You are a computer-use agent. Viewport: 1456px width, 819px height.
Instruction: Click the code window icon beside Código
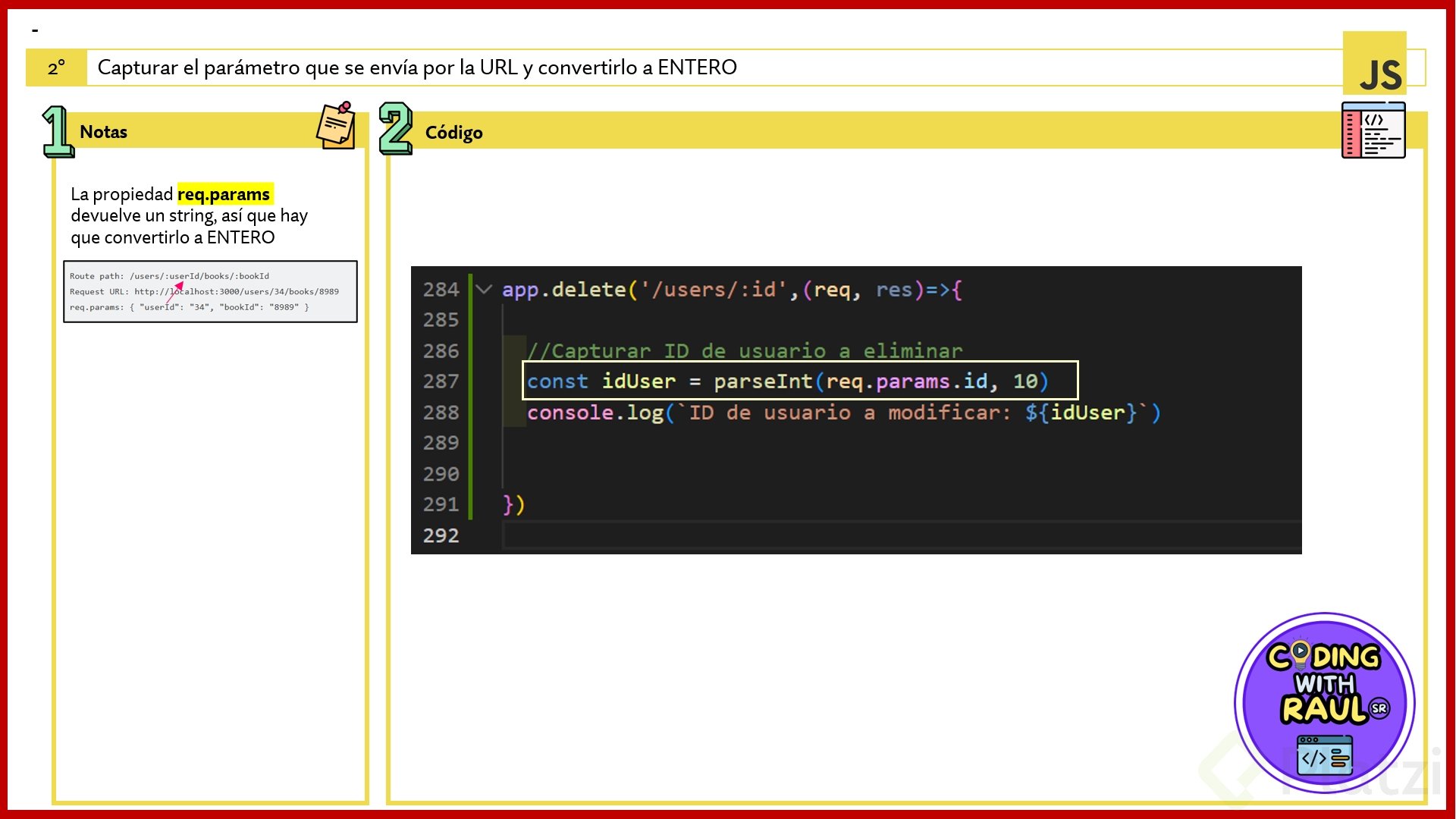pyautogui.click(x=1373, y=130)
